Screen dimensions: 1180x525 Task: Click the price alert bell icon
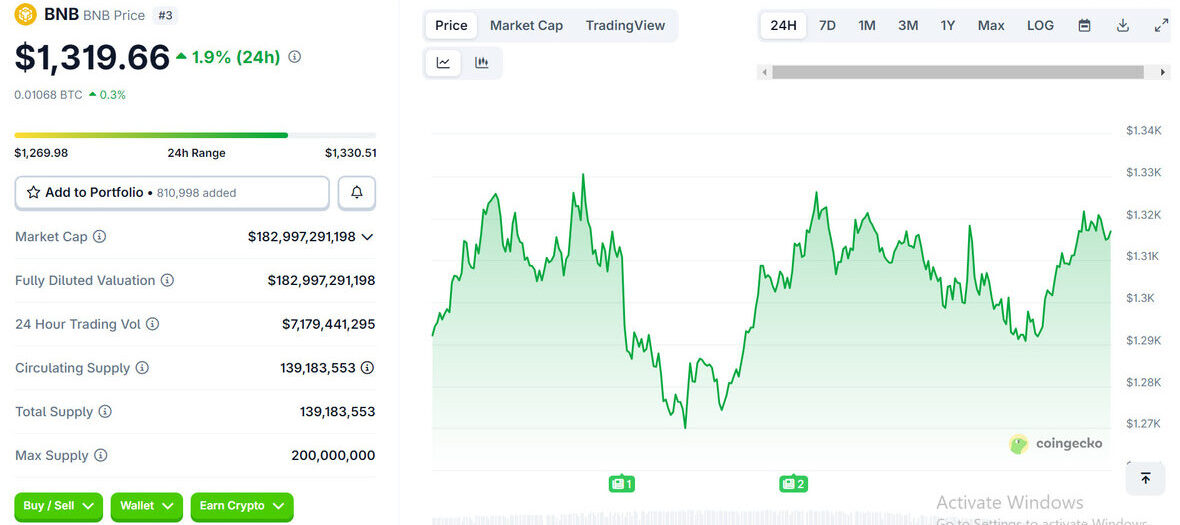(357, 193)
